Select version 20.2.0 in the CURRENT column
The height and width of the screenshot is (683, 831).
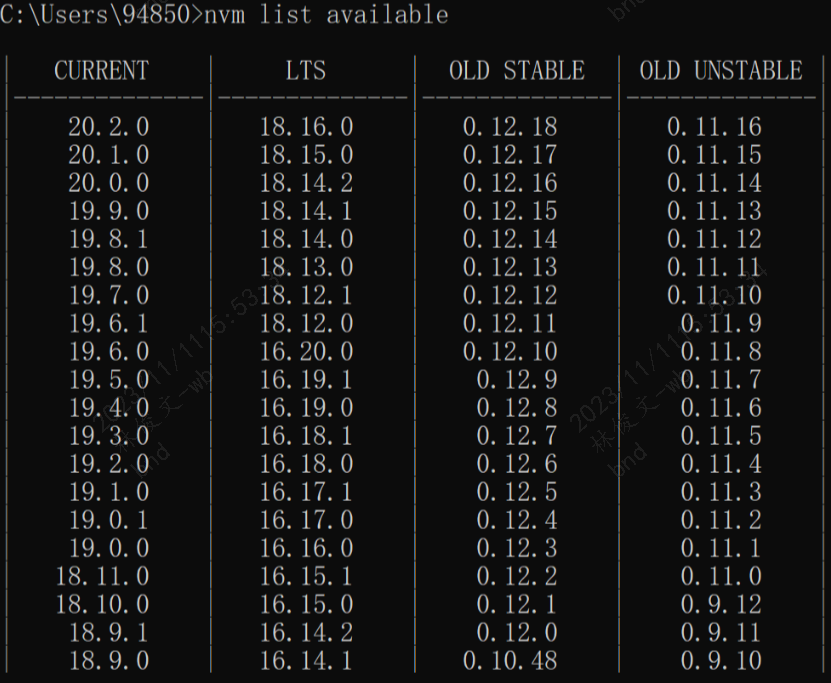pos(109,127)
